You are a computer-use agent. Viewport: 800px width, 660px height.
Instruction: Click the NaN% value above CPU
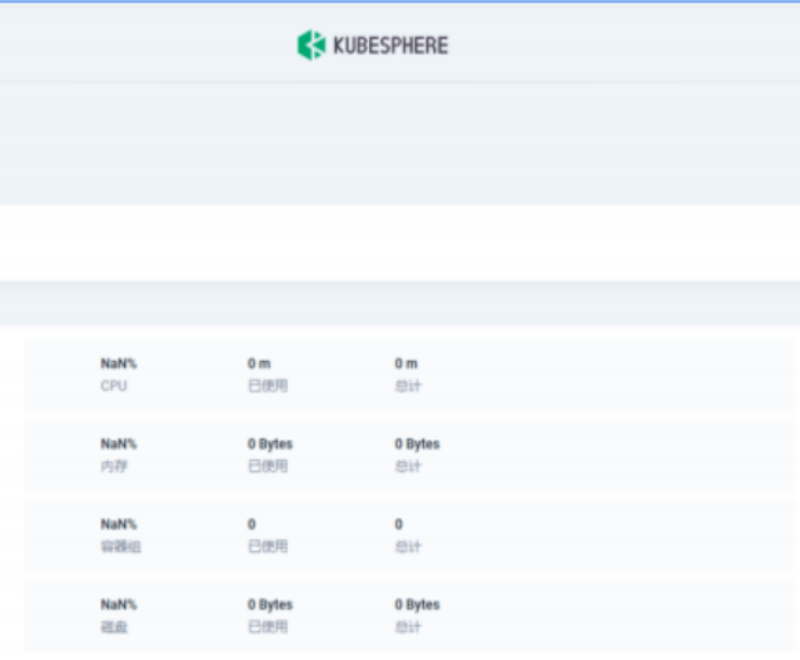click(x=118, y=364)
